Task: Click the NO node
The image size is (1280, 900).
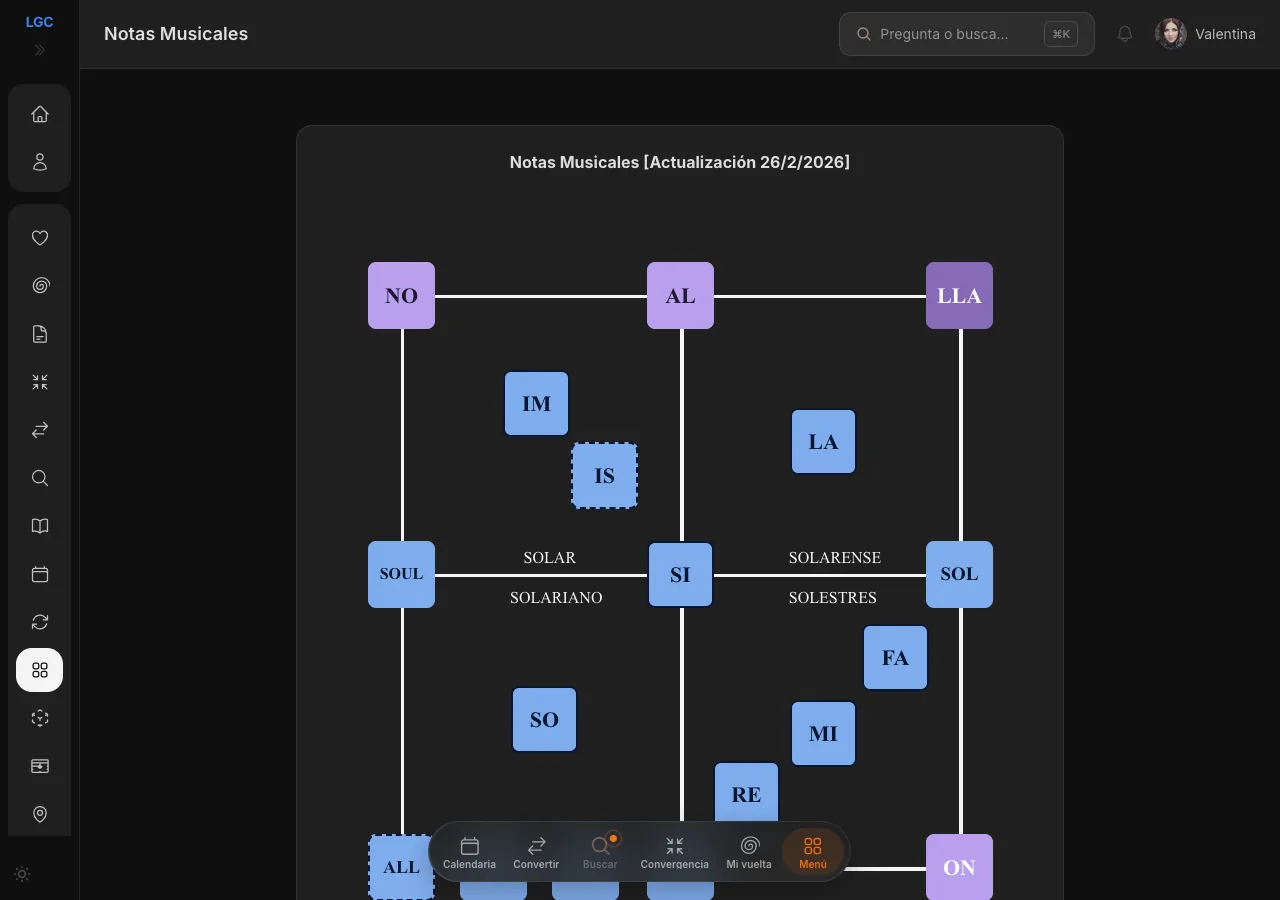Action: 401,296
